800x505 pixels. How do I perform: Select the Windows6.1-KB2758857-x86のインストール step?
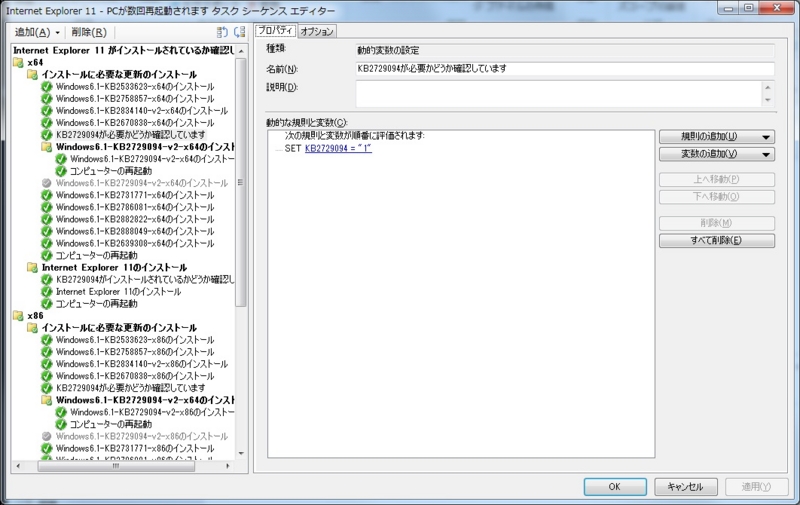[x=135, y=352]
